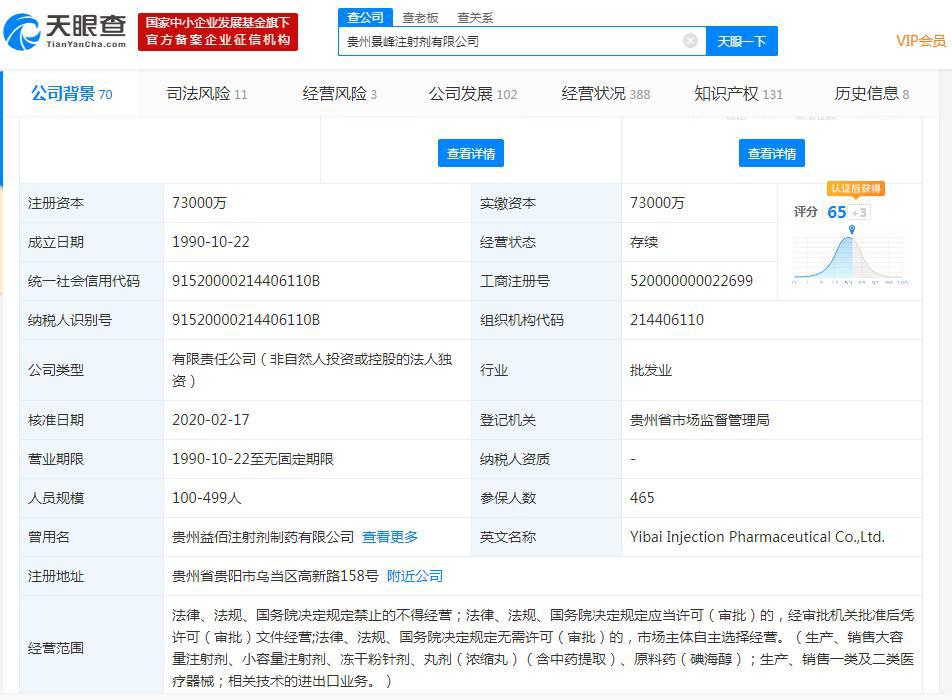Click the English name Yibai Injection Pharmaceutical

(757, 537)
